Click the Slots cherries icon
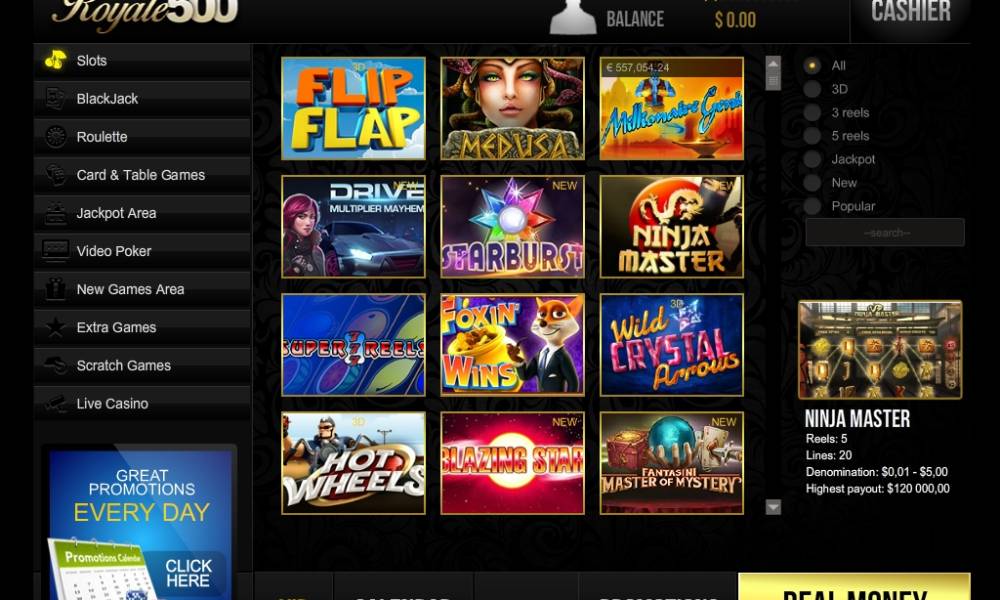1000x600 pixels. point(55,61)
